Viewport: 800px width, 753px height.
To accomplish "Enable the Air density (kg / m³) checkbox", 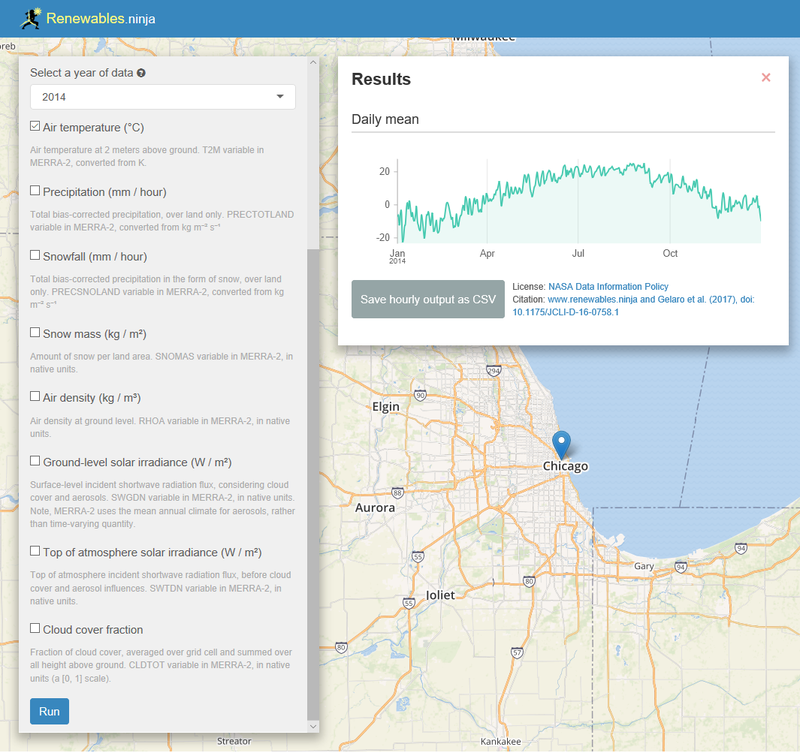I will pos(35,396).
